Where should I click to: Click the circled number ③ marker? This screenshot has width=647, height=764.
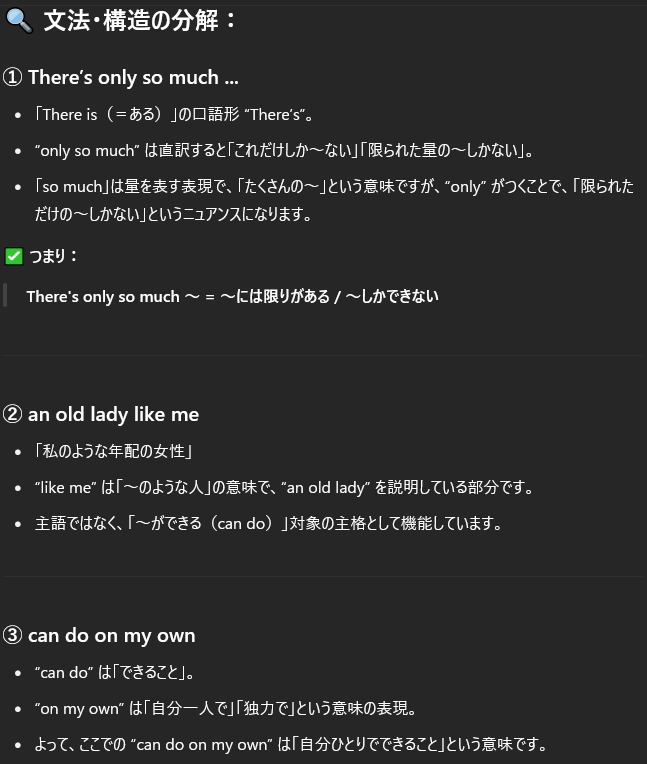(x=12, y=635)
